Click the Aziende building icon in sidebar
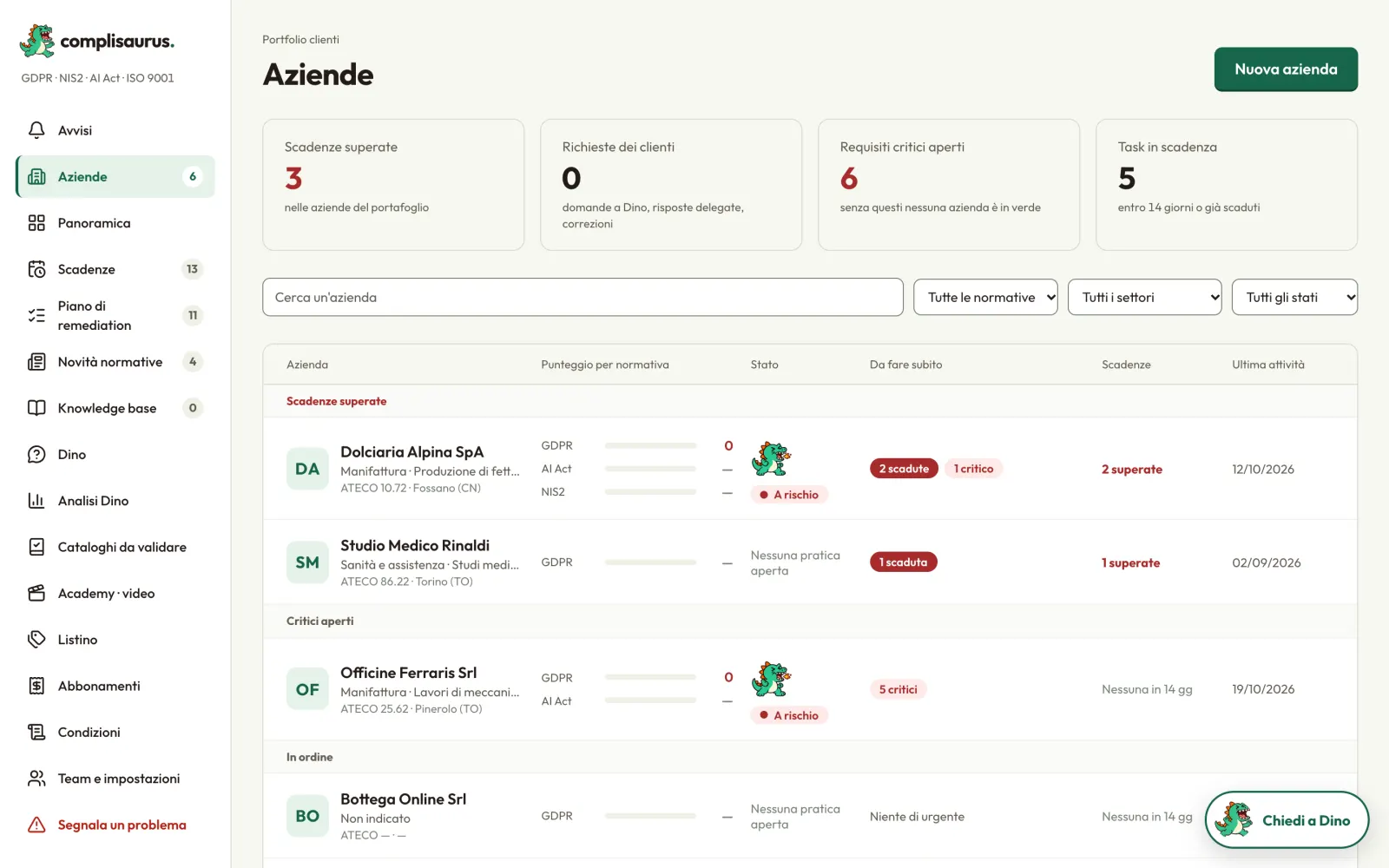 (36, 177)
